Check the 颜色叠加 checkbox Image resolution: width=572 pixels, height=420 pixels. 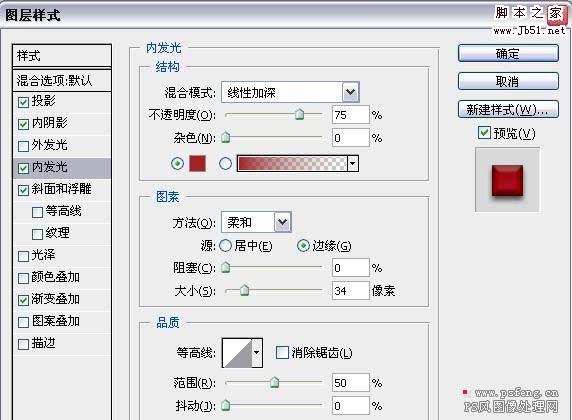pyautogui.click(x=23, y=278)
